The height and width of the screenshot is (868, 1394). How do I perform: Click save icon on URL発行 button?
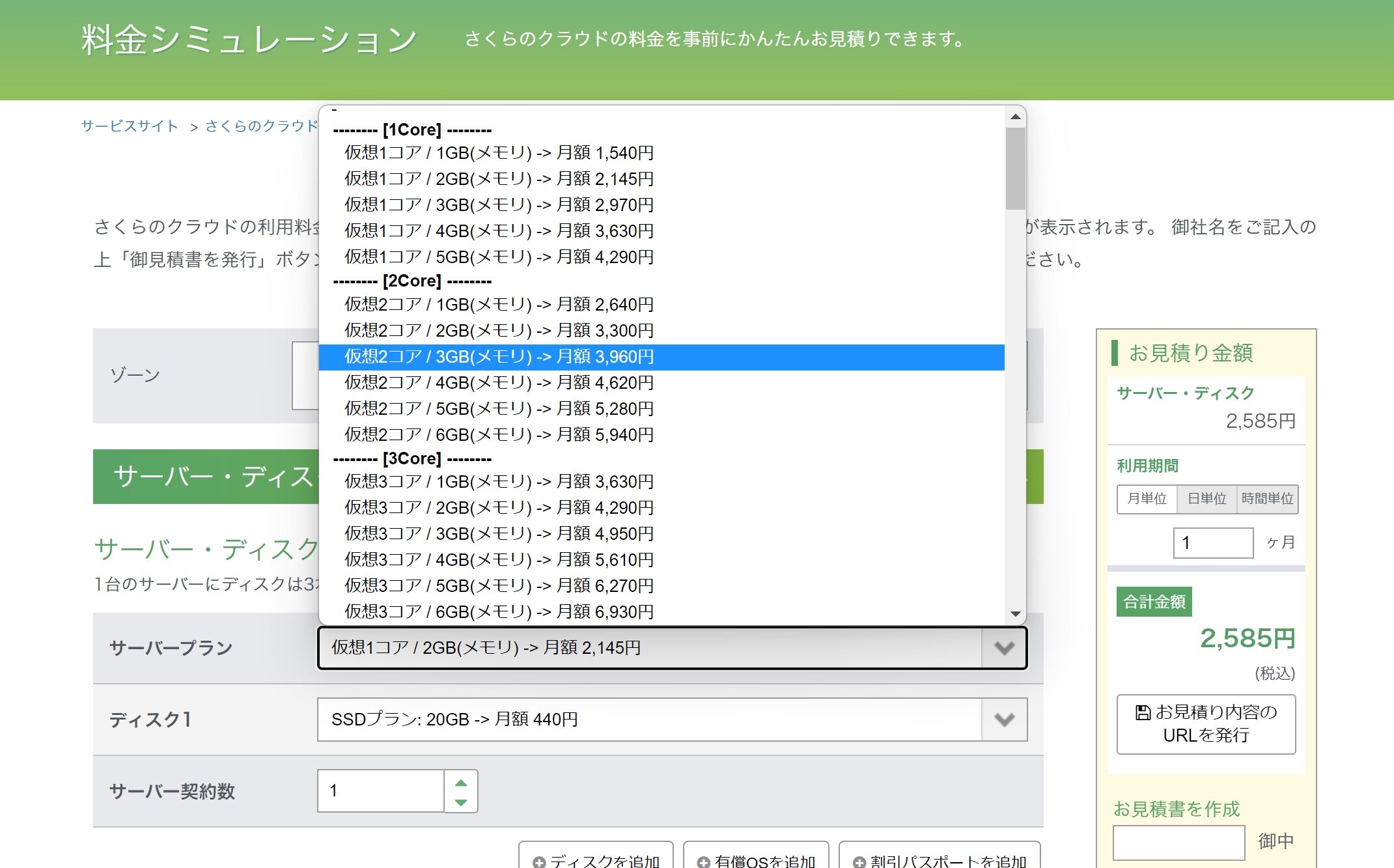coord(1143,712)
